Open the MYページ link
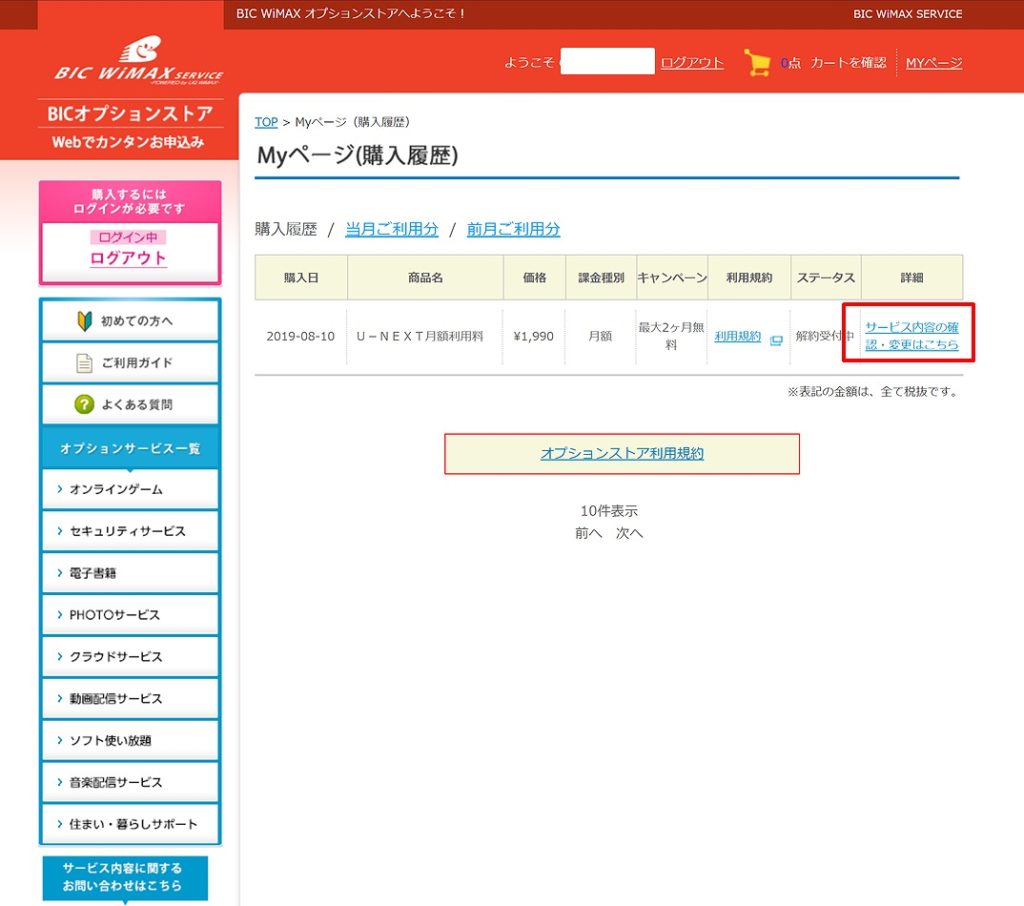This screenshot has height=906, width=1024. 934,63
